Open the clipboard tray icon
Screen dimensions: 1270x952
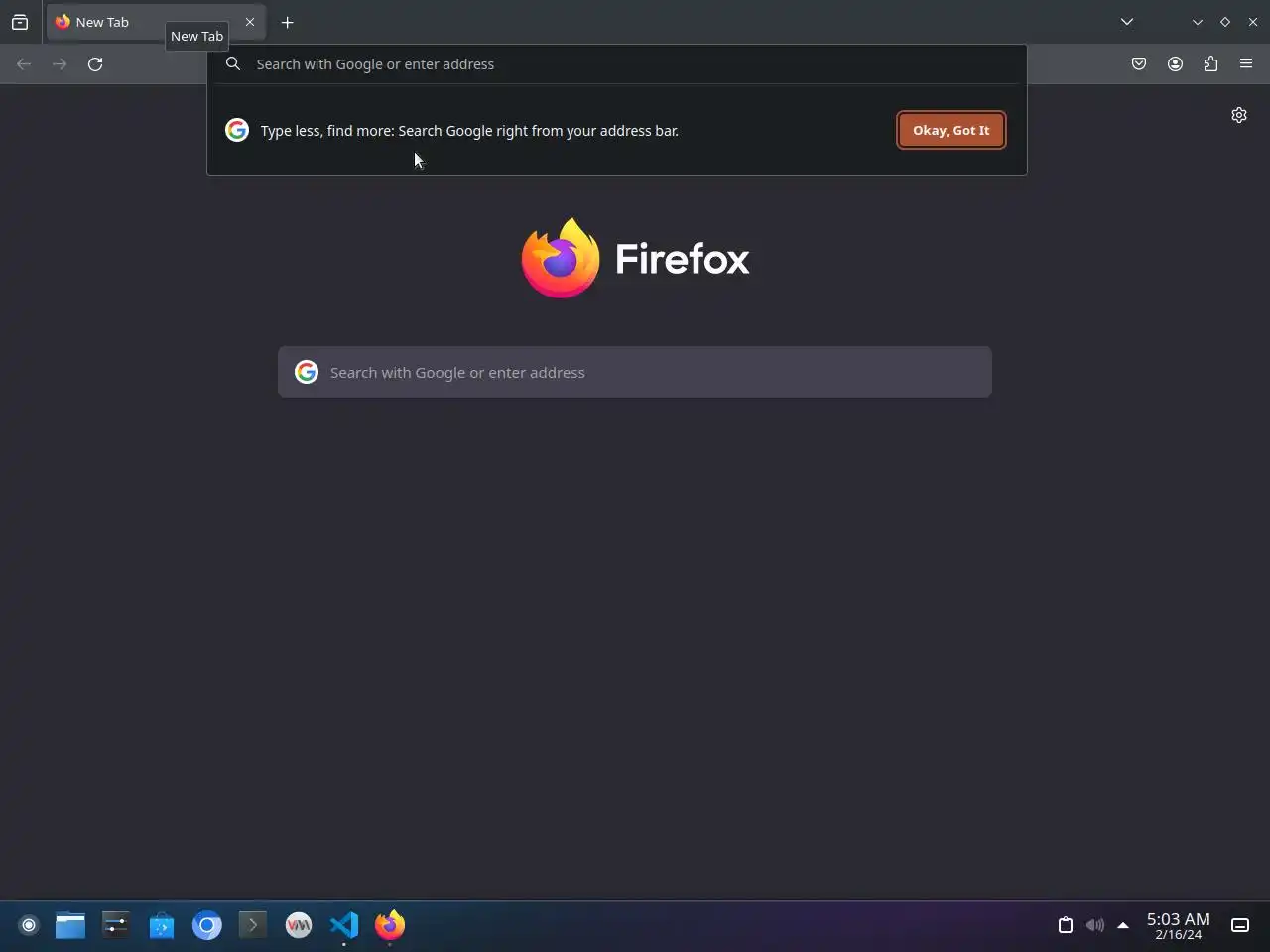click(1066, 925)
